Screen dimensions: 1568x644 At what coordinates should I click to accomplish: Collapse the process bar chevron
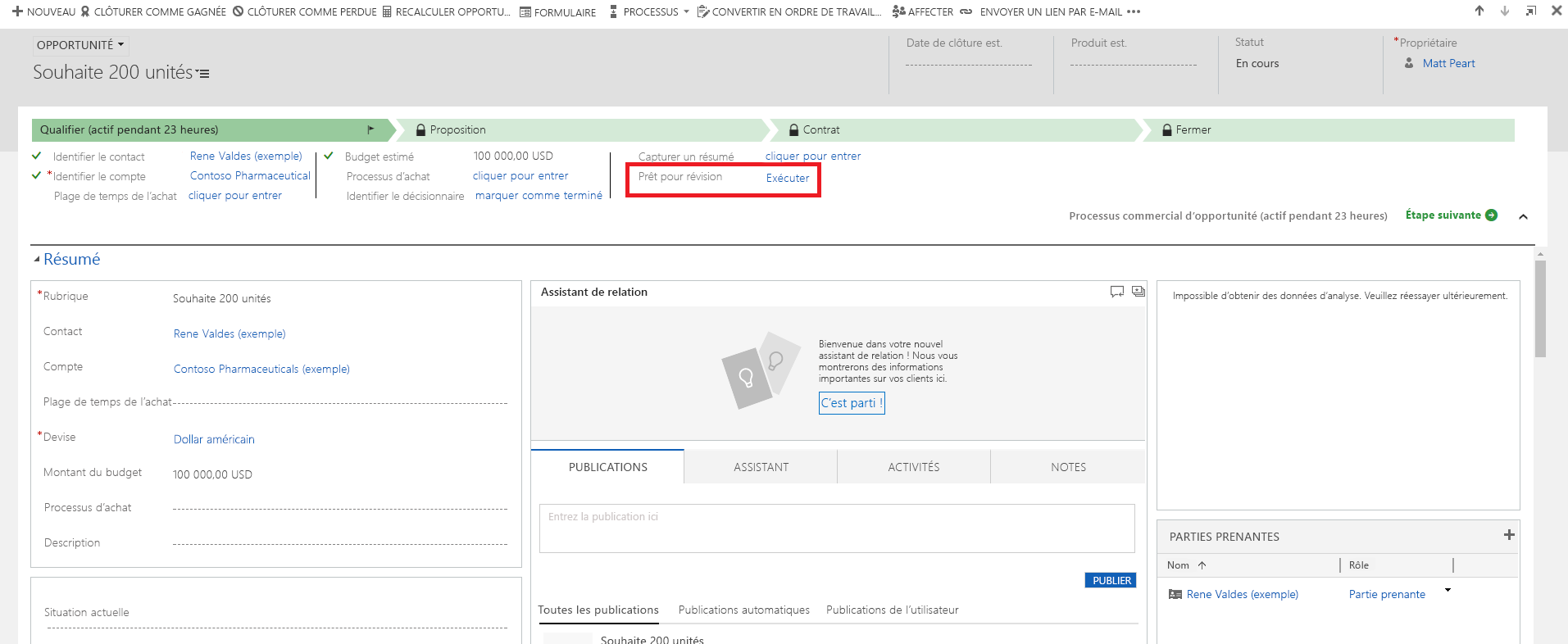coord(1523,216)
